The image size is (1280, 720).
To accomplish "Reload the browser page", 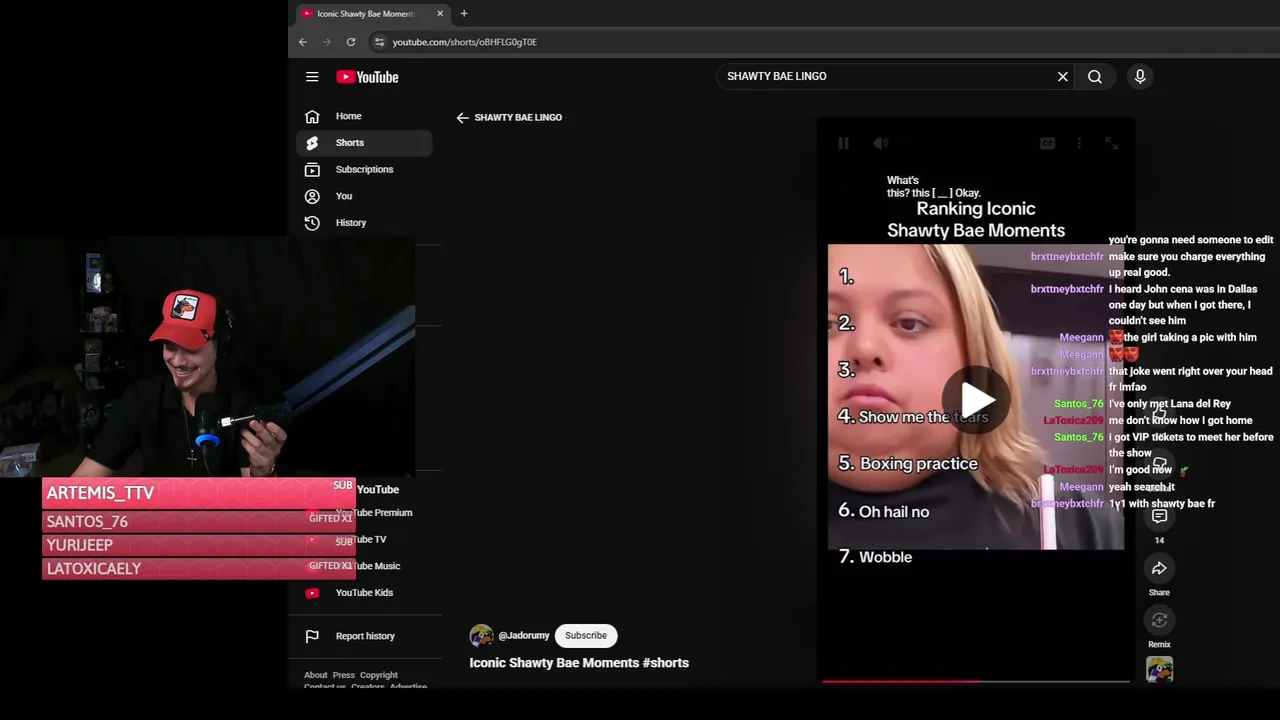I will point(351,42).
